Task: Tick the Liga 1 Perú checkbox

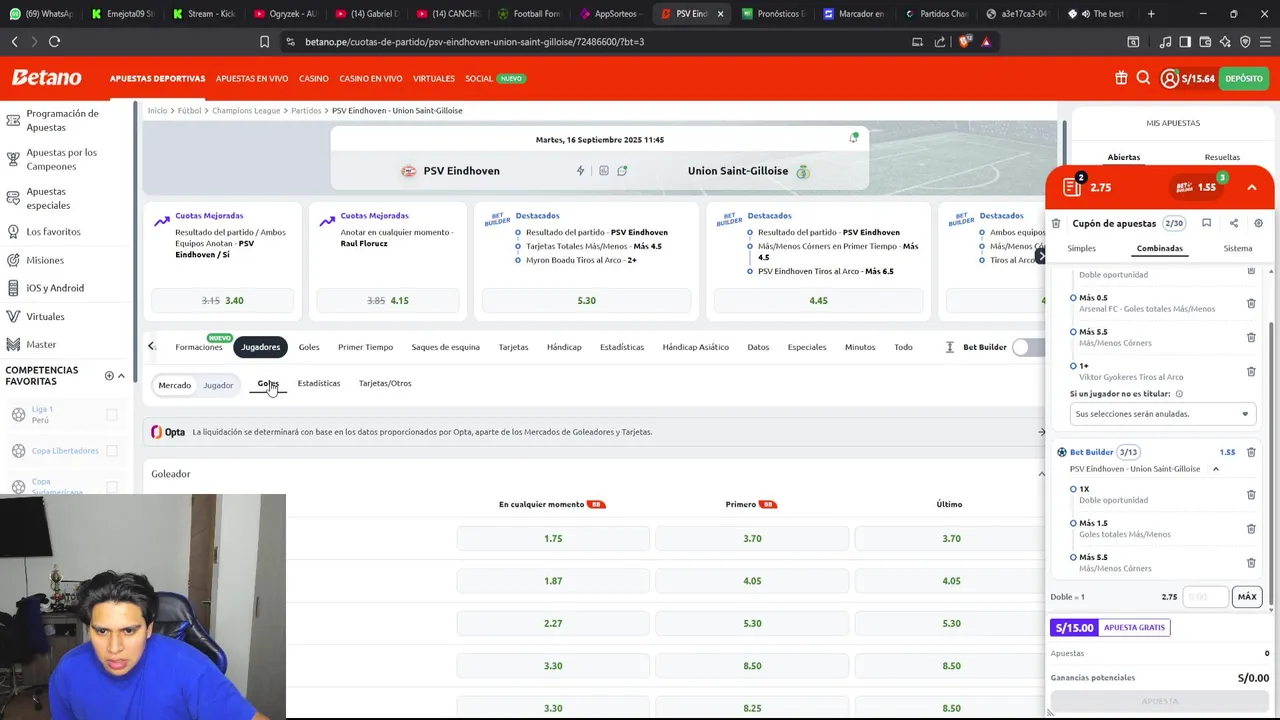Action: click(112, 414)
